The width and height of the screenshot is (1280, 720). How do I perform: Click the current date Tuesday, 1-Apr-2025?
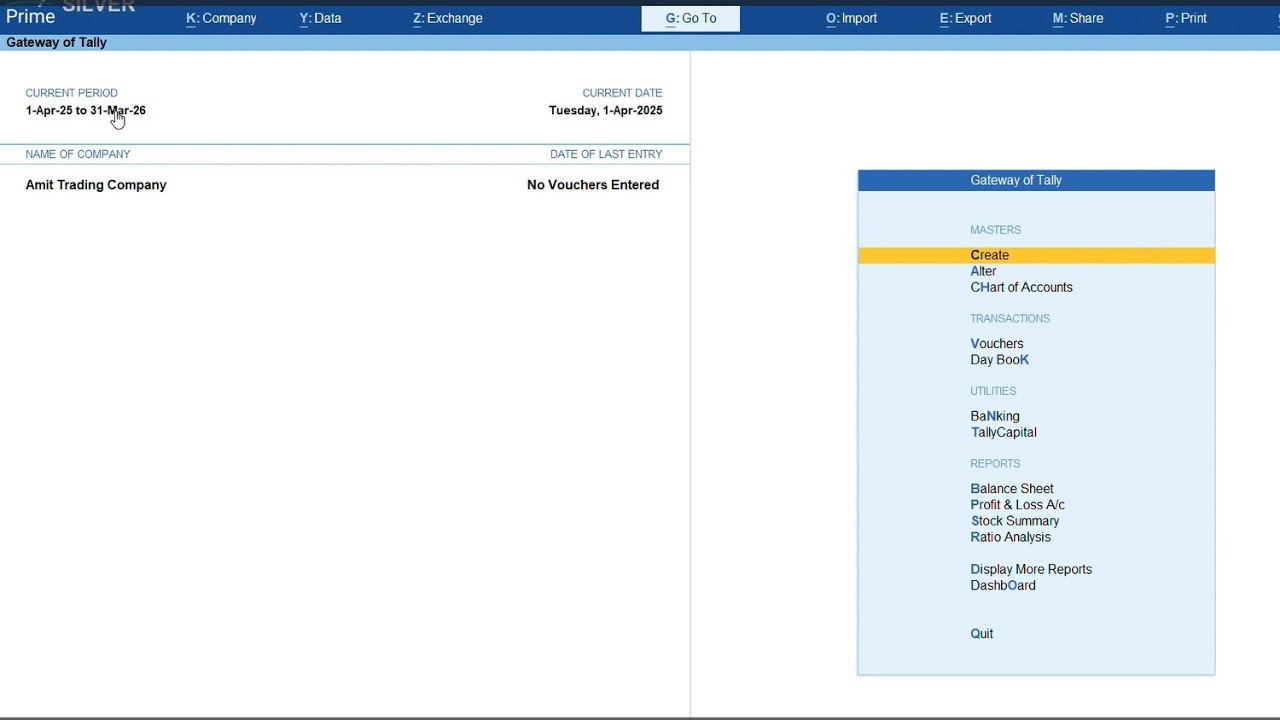[x=605, y=110]
